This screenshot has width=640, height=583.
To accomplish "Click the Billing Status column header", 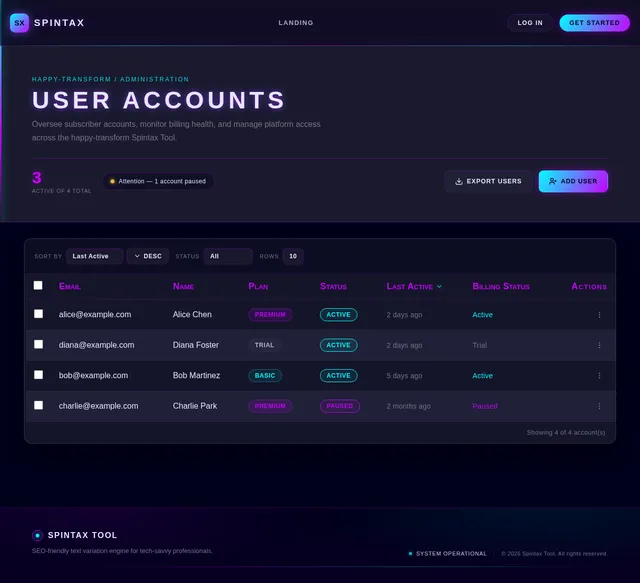I will click(x=501, y=287).
